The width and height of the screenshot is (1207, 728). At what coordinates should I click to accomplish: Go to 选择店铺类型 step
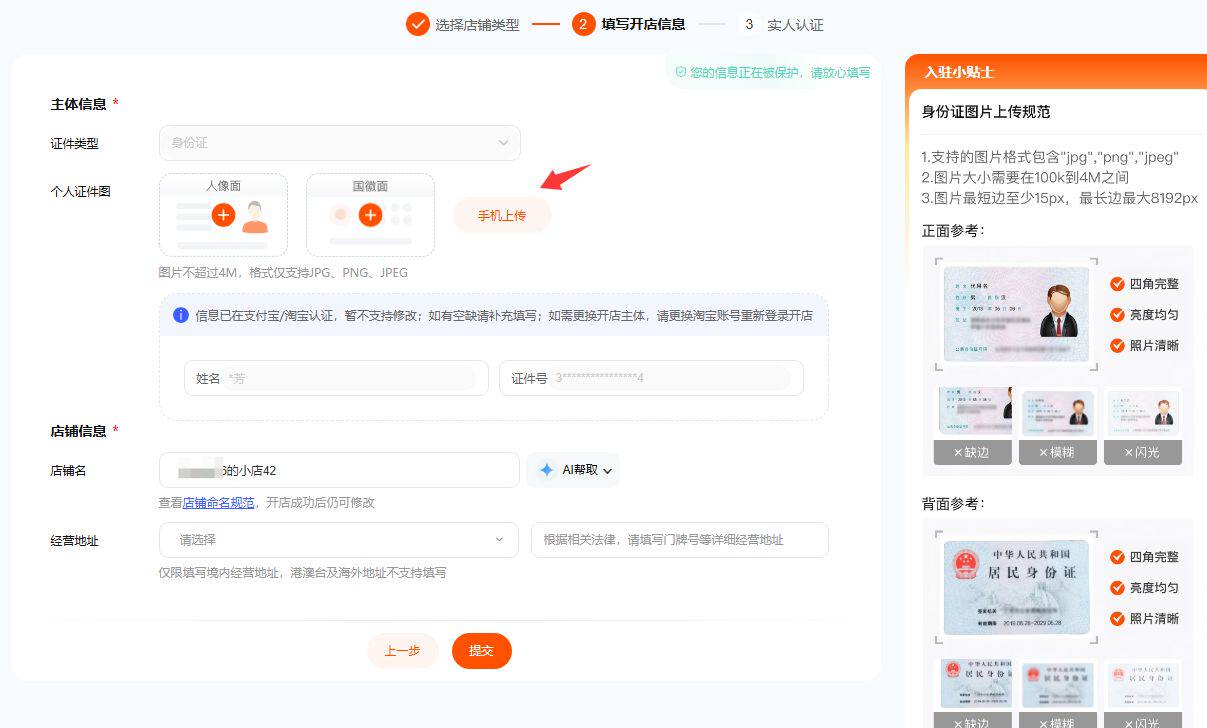[x=477, y=25]
